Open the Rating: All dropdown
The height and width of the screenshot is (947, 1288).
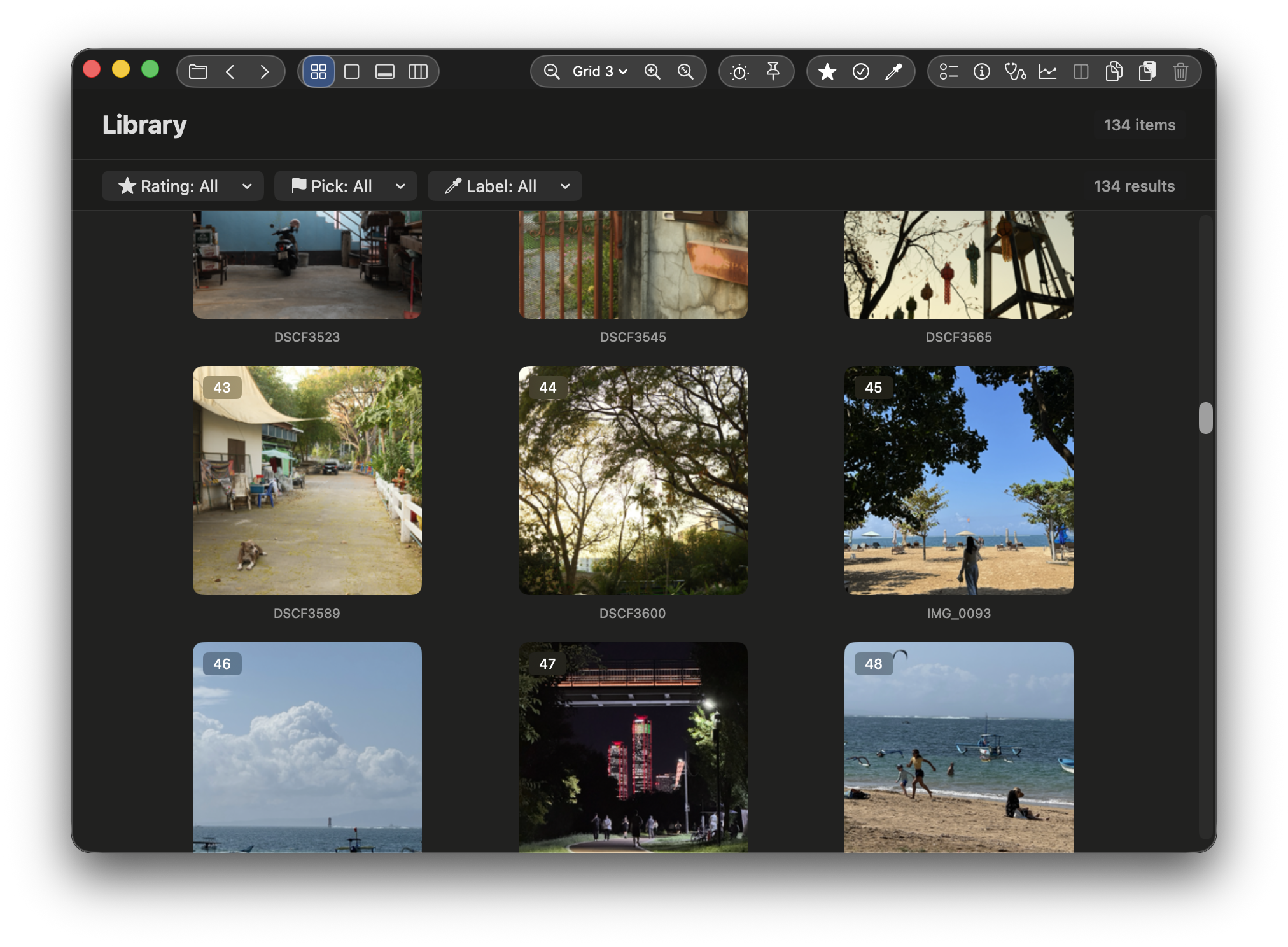point(183,186)
